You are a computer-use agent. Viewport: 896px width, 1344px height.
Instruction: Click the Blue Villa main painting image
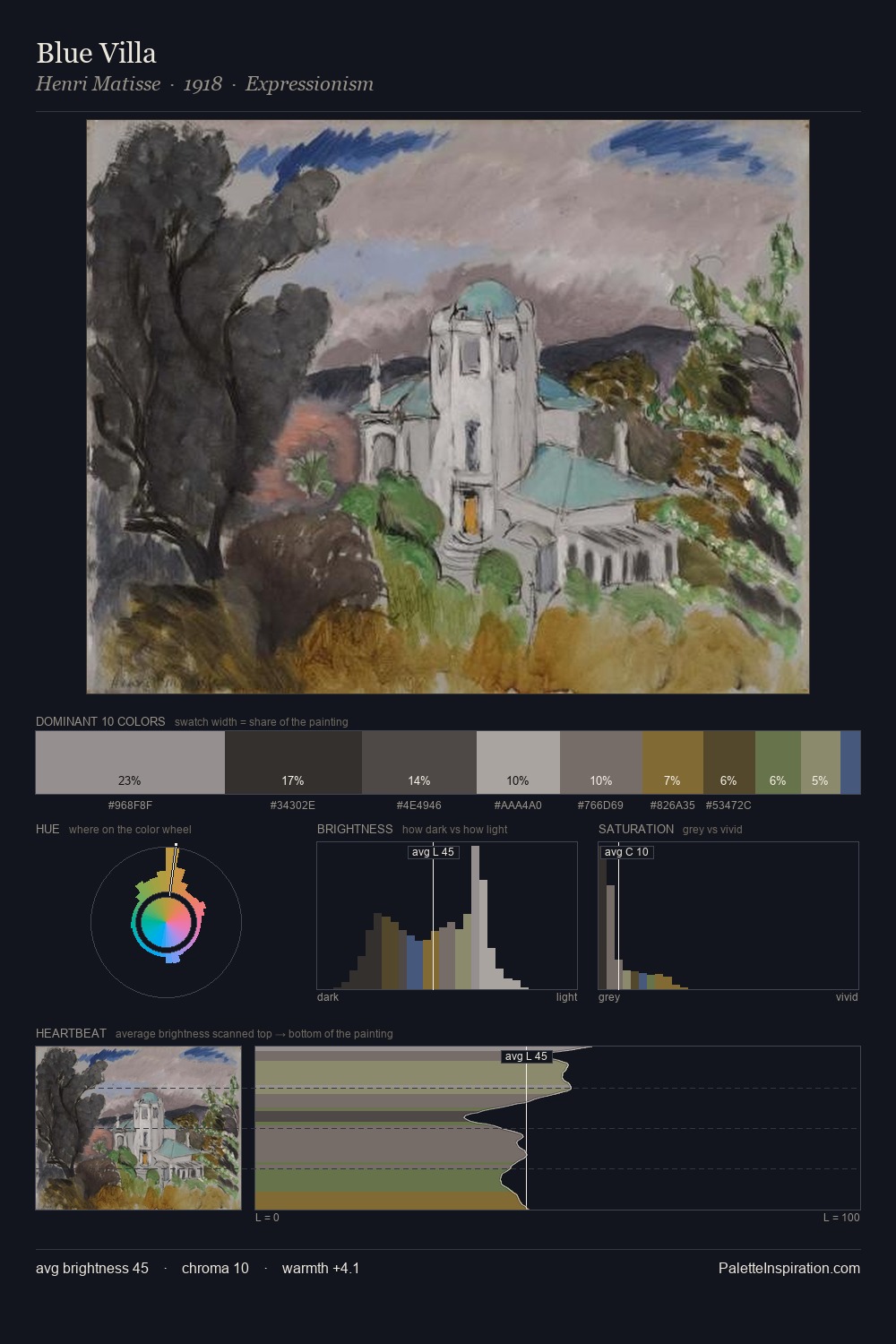[448, 407]
